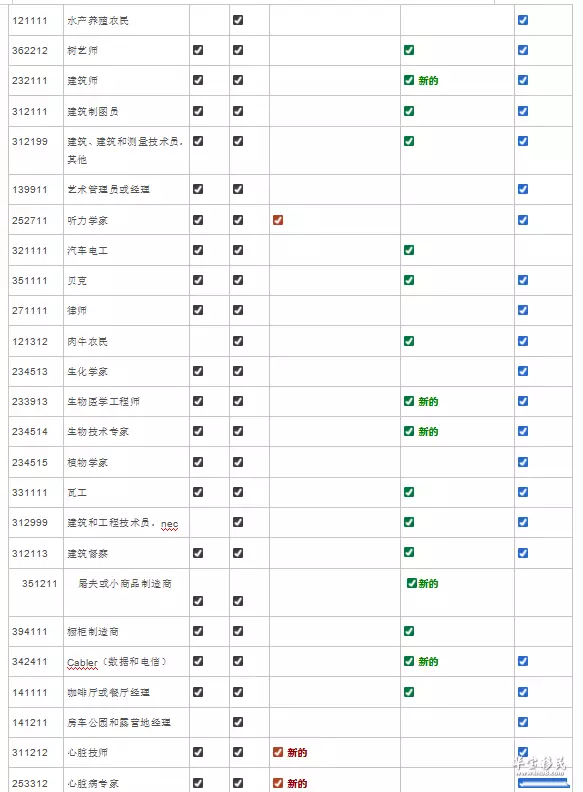
Task: Toggle the blue checkbox in row 271111
Action: point(523,310)
